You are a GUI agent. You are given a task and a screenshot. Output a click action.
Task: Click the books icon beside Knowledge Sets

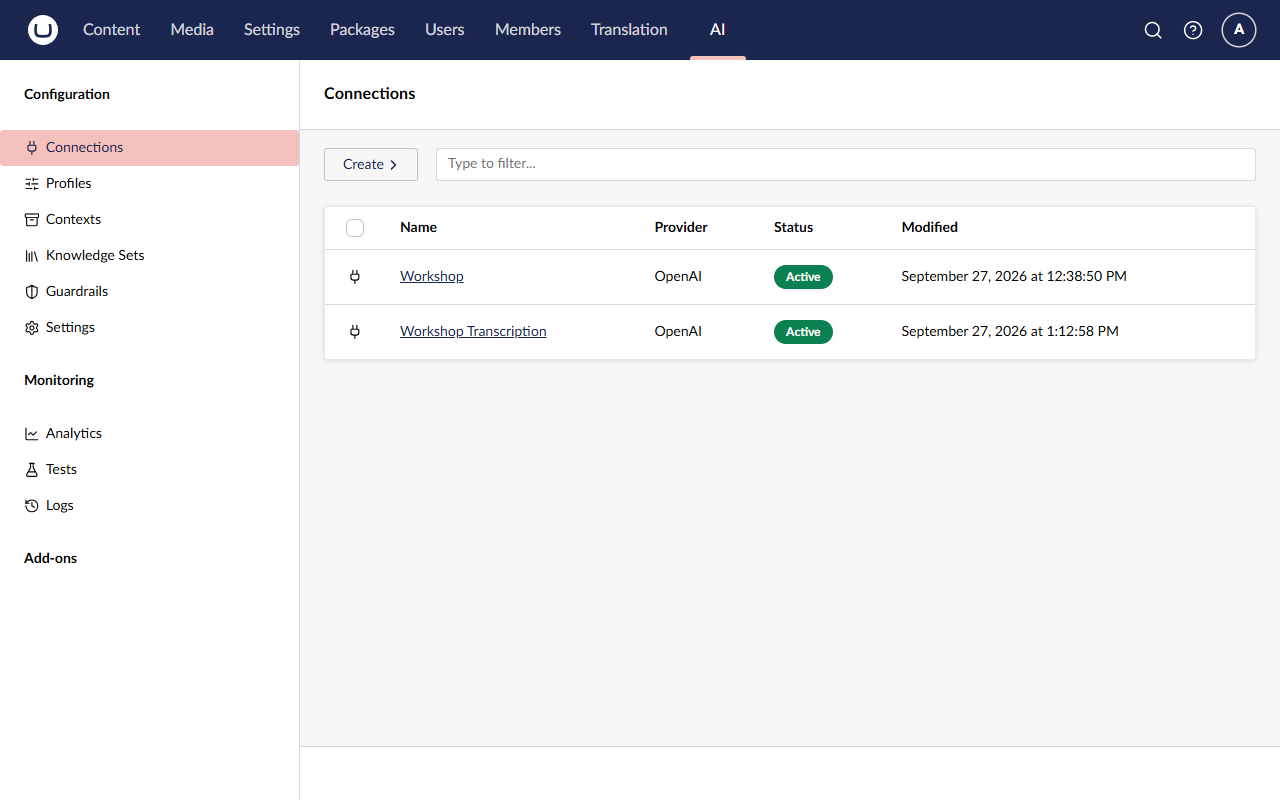pos(32,256)
